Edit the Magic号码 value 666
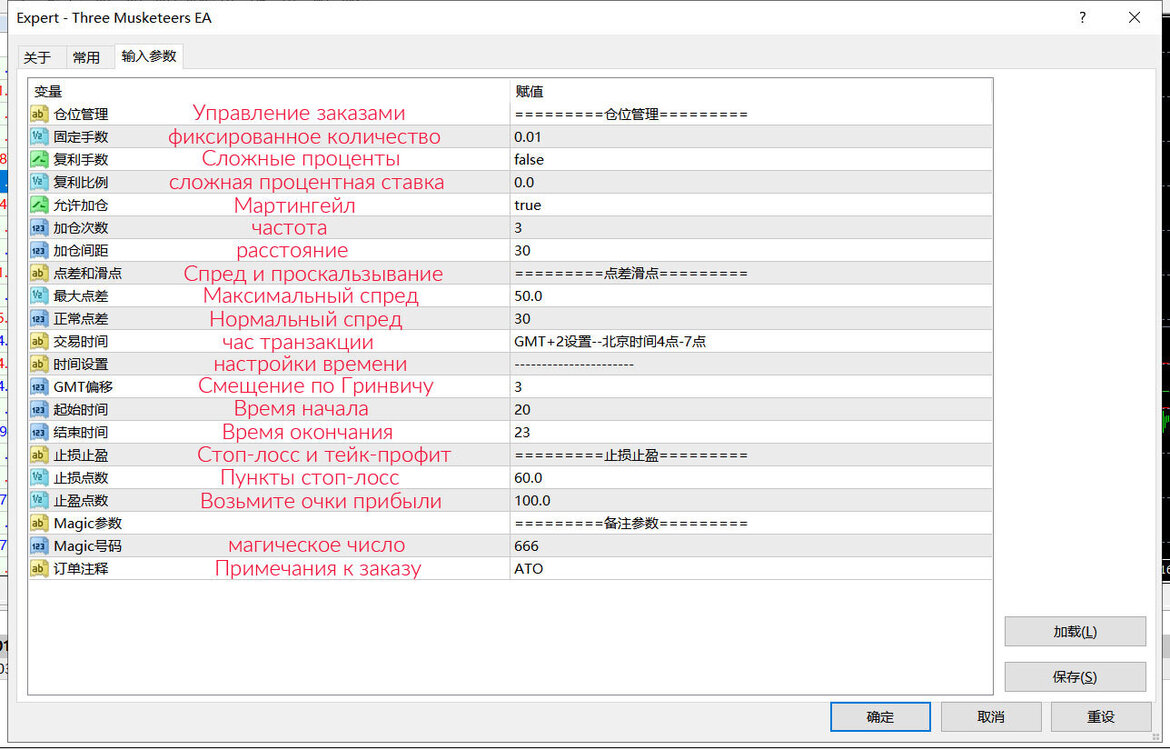 coord(751,546)
